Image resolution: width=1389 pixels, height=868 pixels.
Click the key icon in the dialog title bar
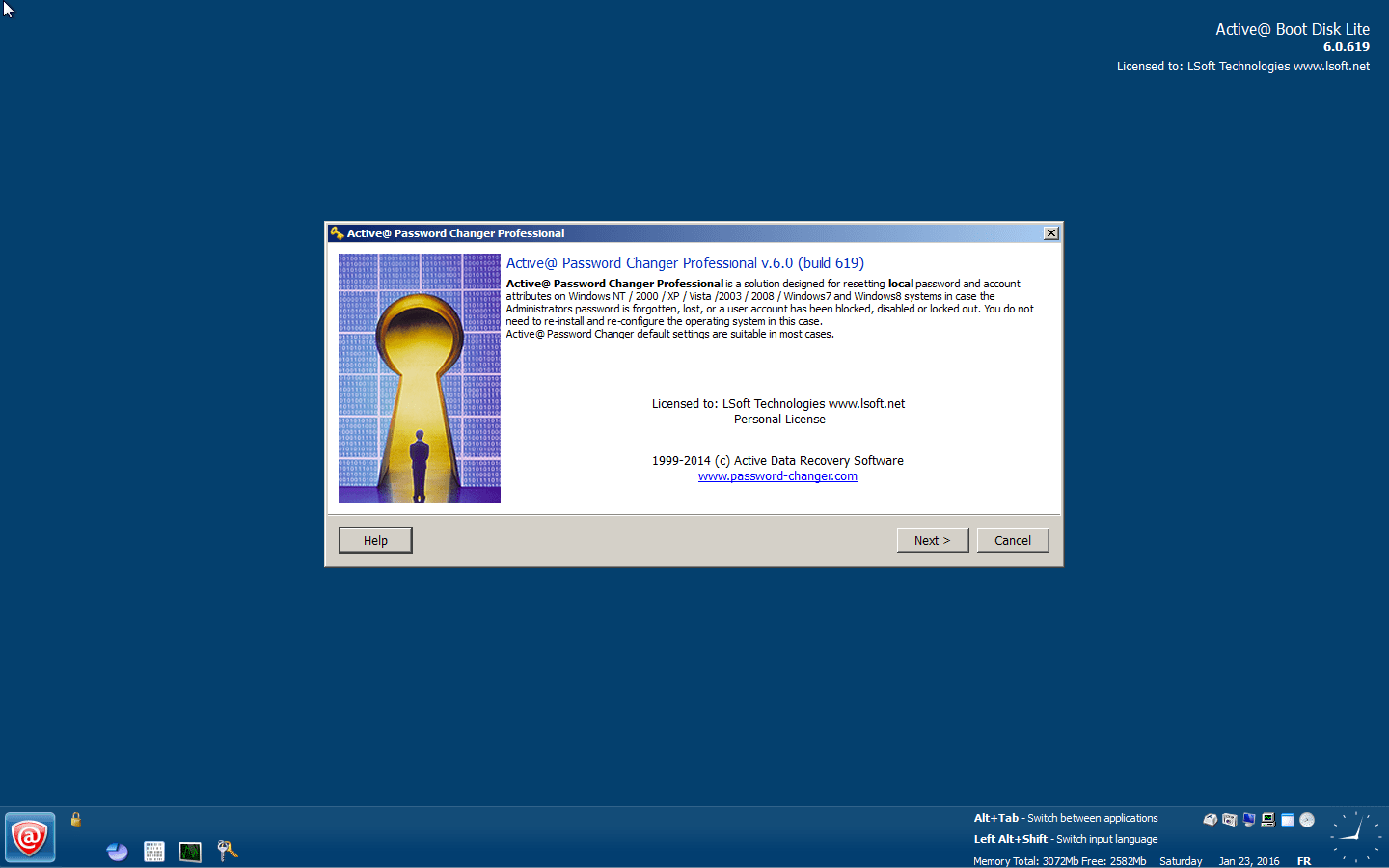(x=337, y=233)
